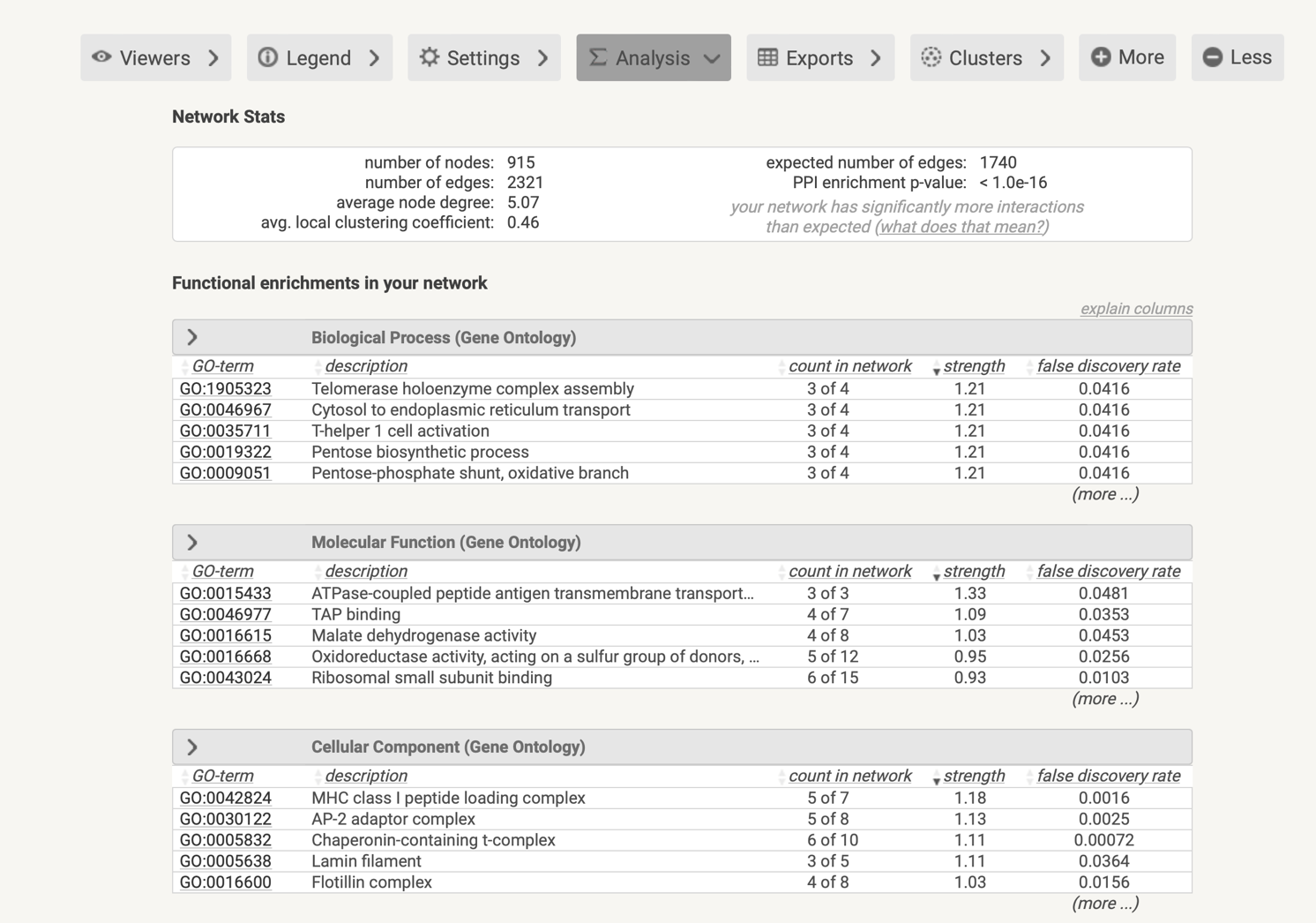
Task: Click the Exports table icon
Action: point(767,57)
